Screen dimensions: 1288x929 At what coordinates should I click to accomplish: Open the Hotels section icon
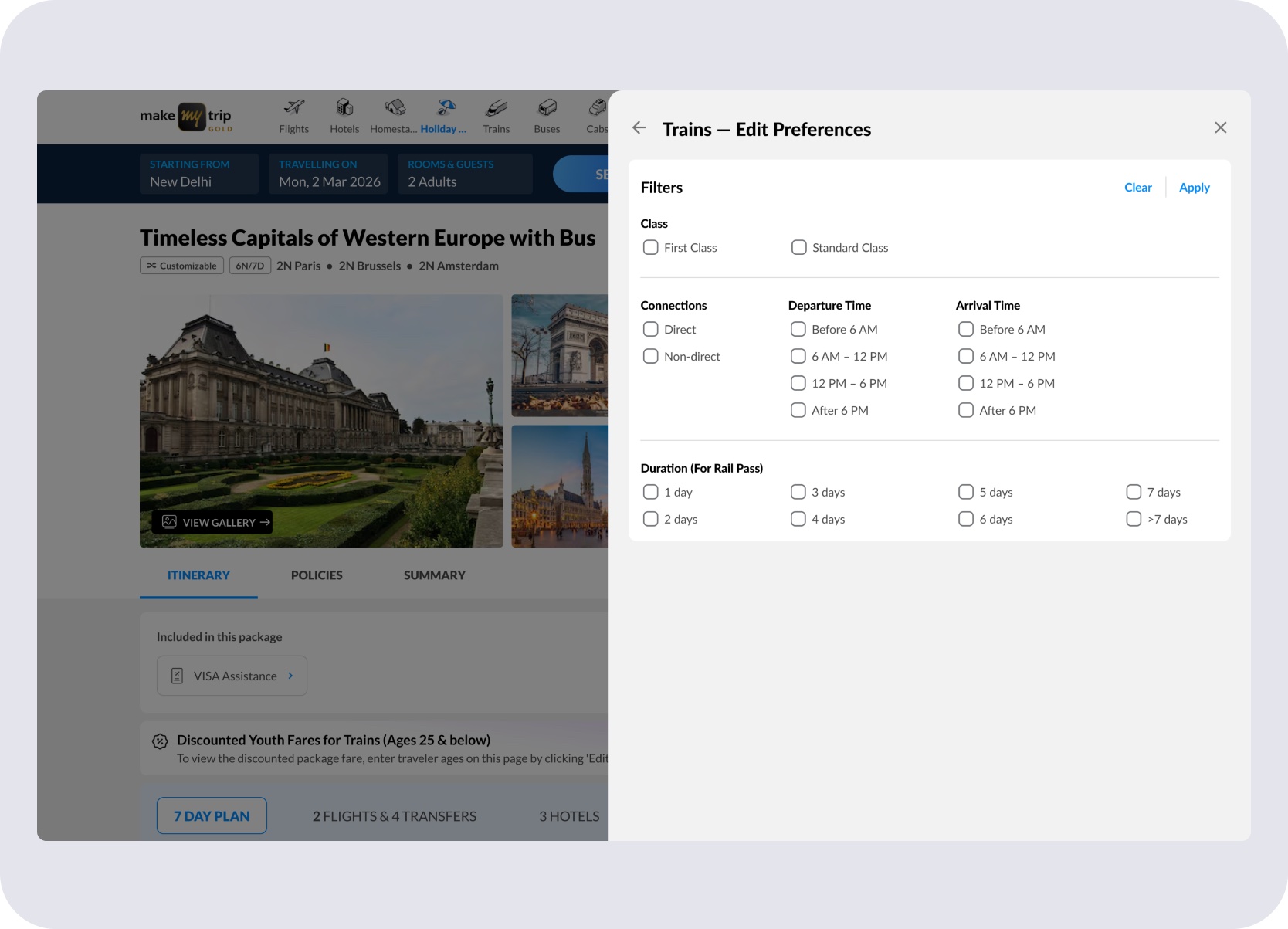tap(344, 107)
